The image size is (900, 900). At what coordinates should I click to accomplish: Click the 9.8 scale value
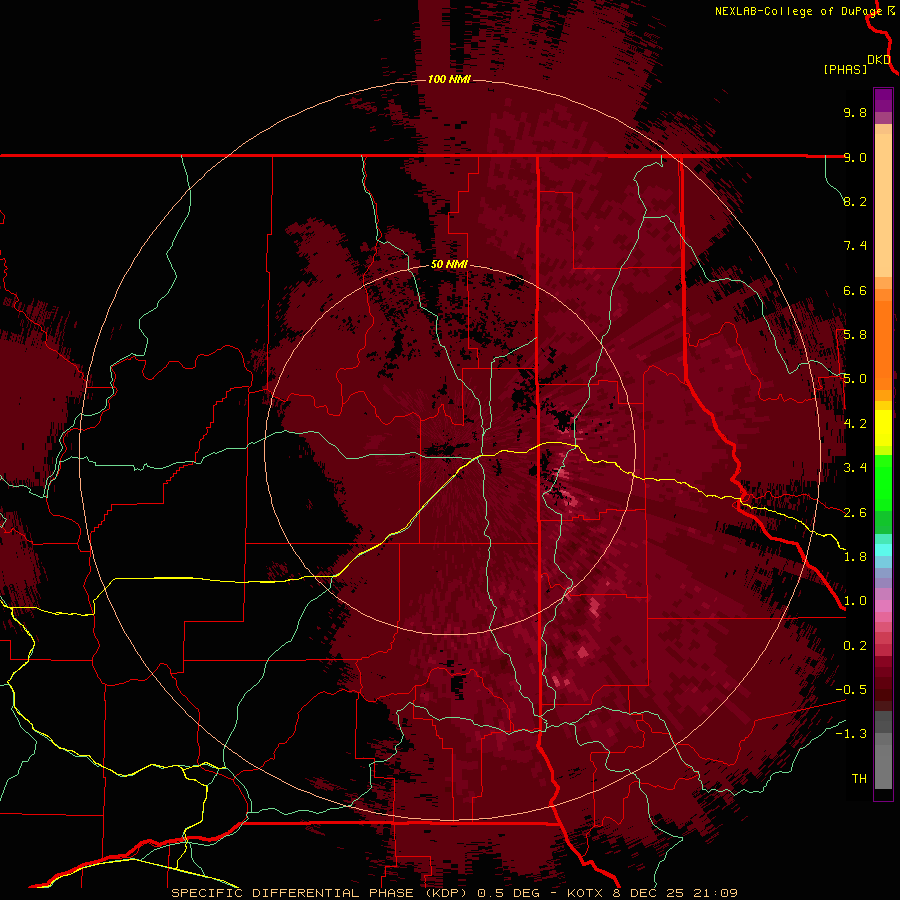click(x=855, y=112)
